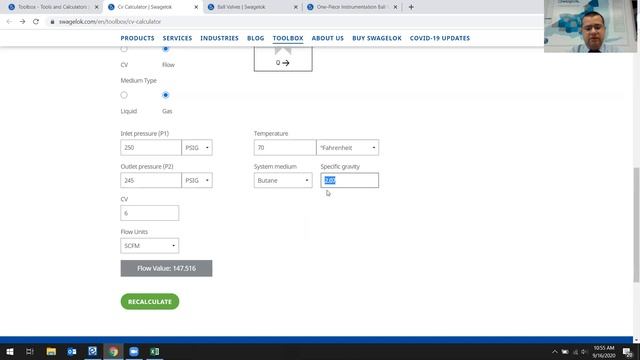Select the Liquid medium type radio button

point(124,95)
